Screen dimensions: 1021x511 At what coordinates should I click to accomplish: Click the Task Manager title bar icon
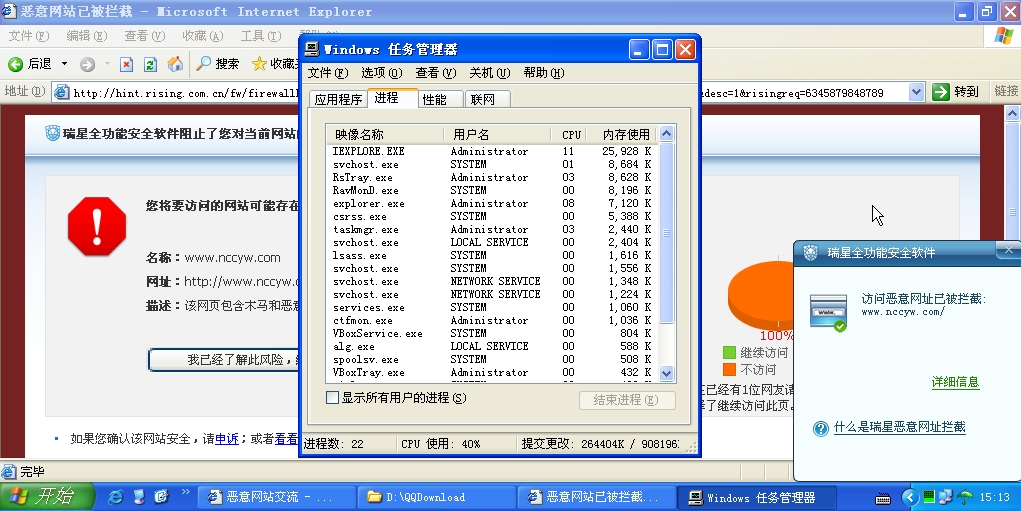tap(313, 49)
